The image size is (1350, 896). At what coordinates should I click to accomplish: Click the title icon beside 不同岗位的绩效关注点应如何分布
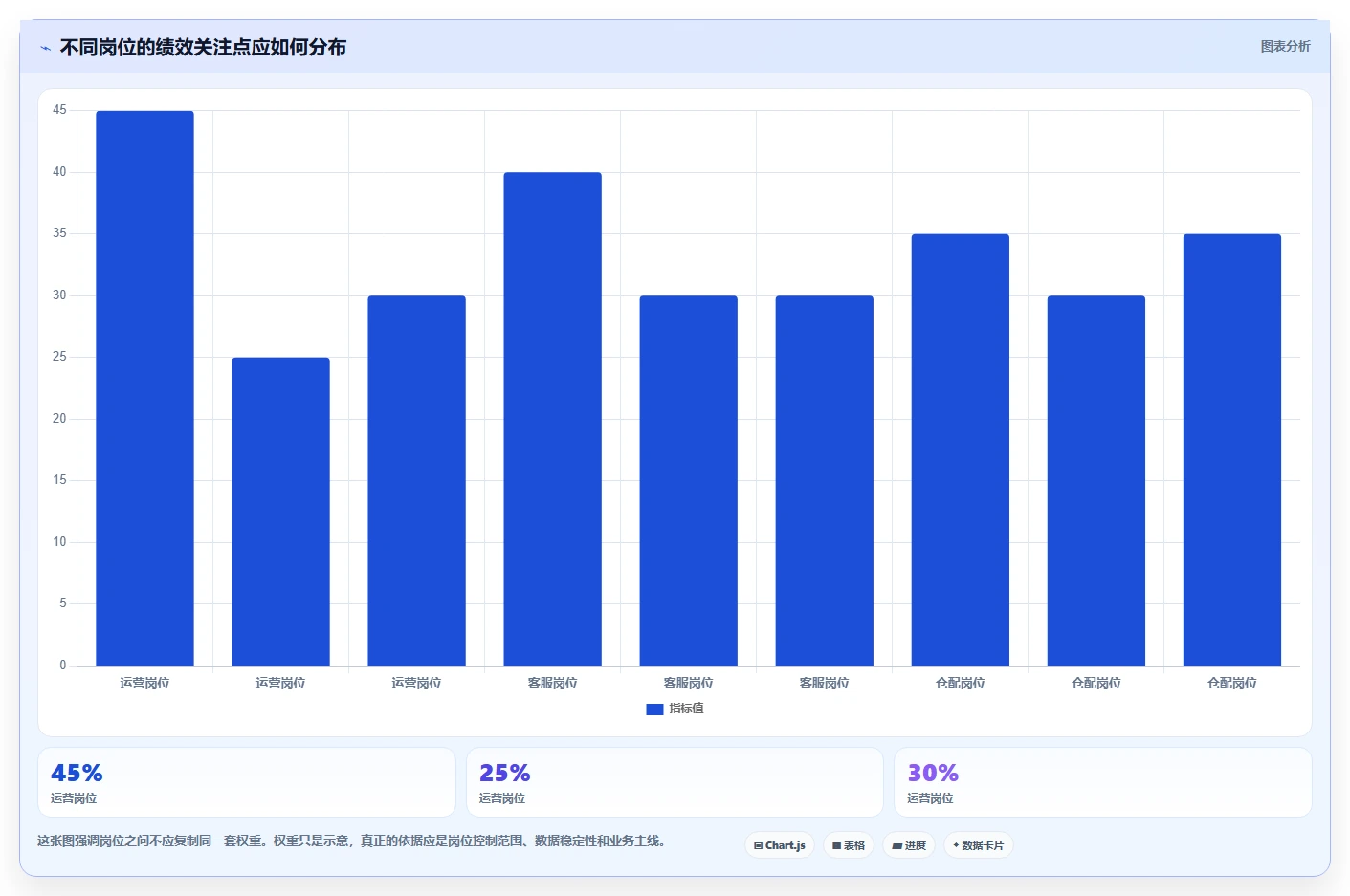[x=45, y=48]
